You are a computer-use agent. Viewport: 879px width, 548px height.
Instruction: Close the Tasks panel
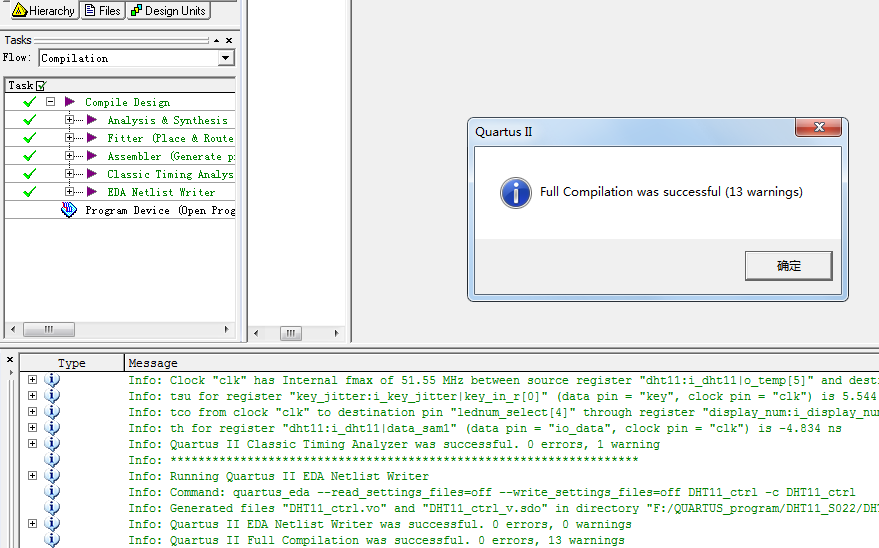click(x=229, y=40)
